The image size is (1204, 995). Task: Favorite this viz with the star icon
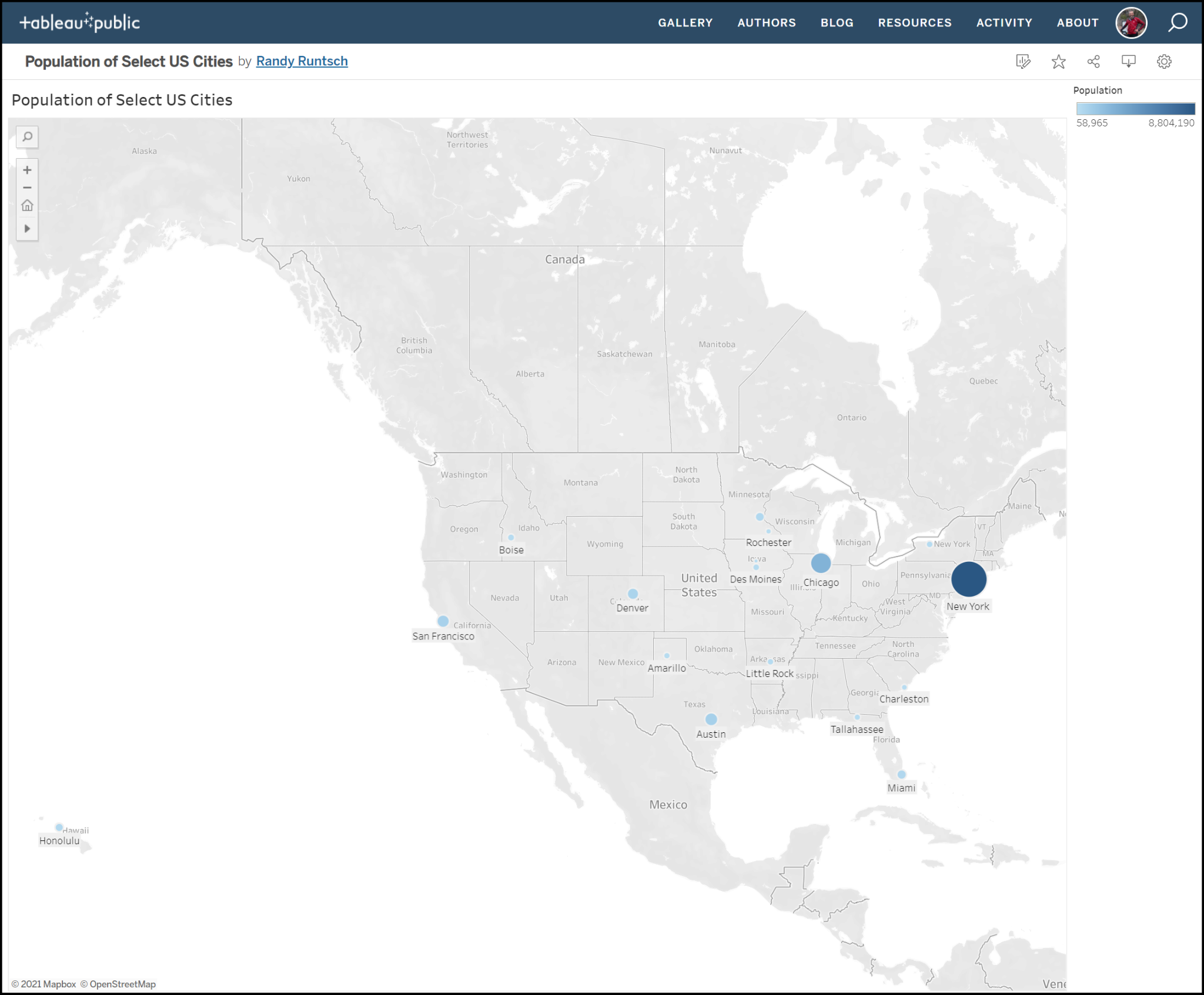pos(1058,62)
